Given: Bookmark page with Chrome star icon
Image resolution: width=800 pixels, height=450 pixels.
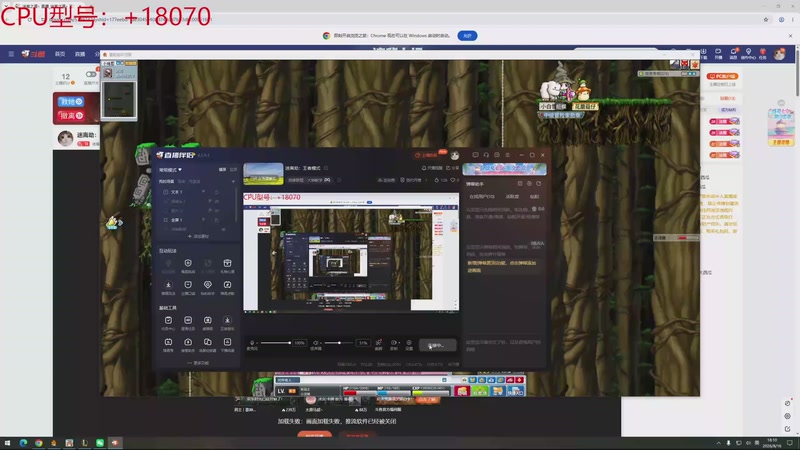Looking at the screenshot, I should click(766, 19).
